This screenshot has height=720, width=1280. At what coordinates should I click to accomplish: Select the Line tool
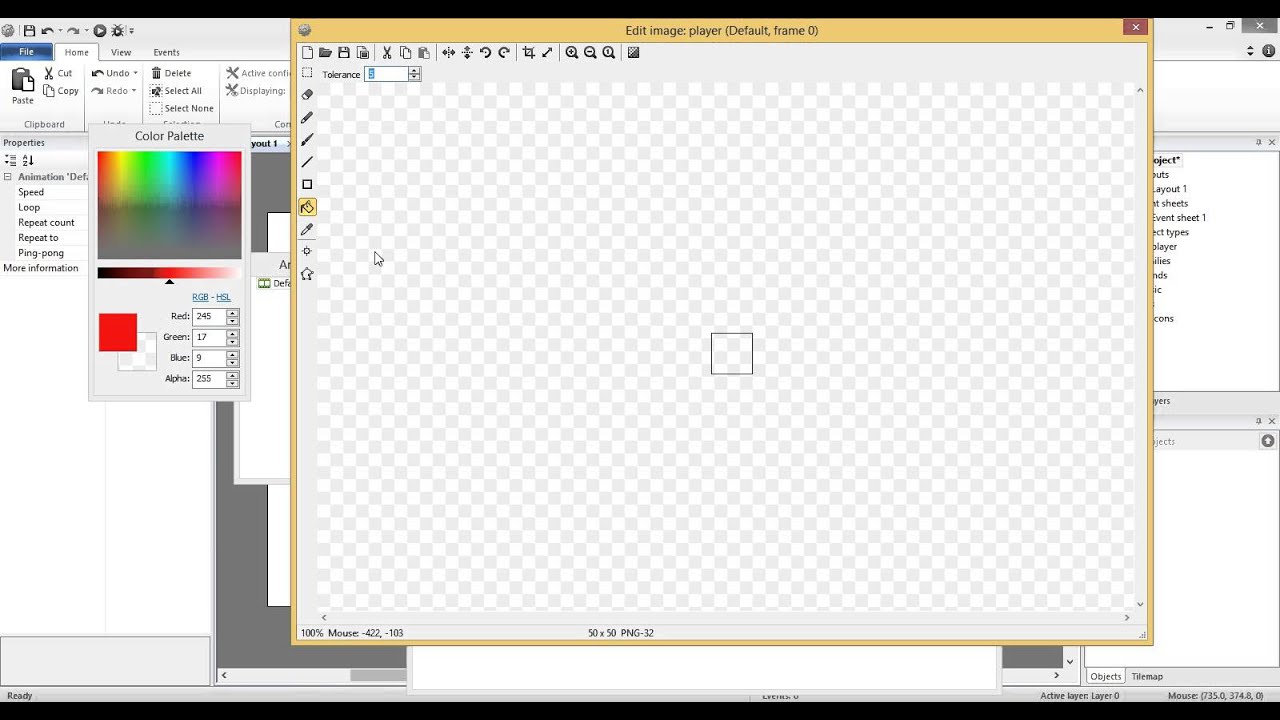(307, 162)
